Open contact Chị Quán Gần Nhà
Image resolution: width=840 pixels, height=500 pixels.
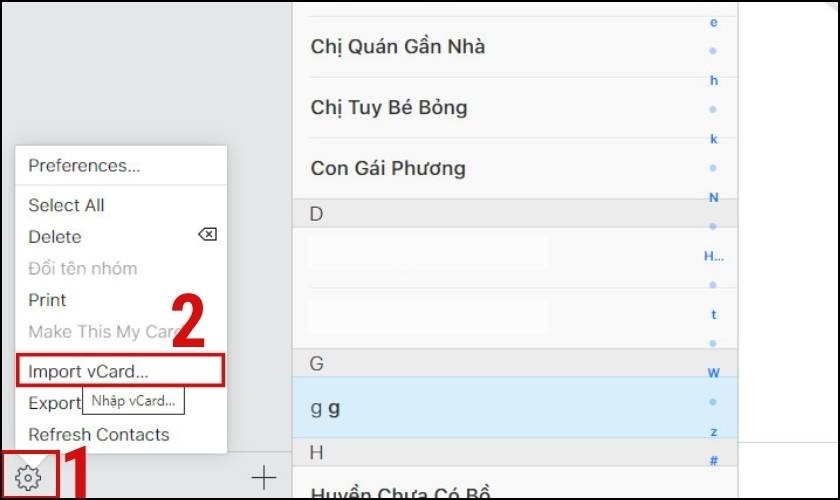pyautogui.click(x=398, y=47)
